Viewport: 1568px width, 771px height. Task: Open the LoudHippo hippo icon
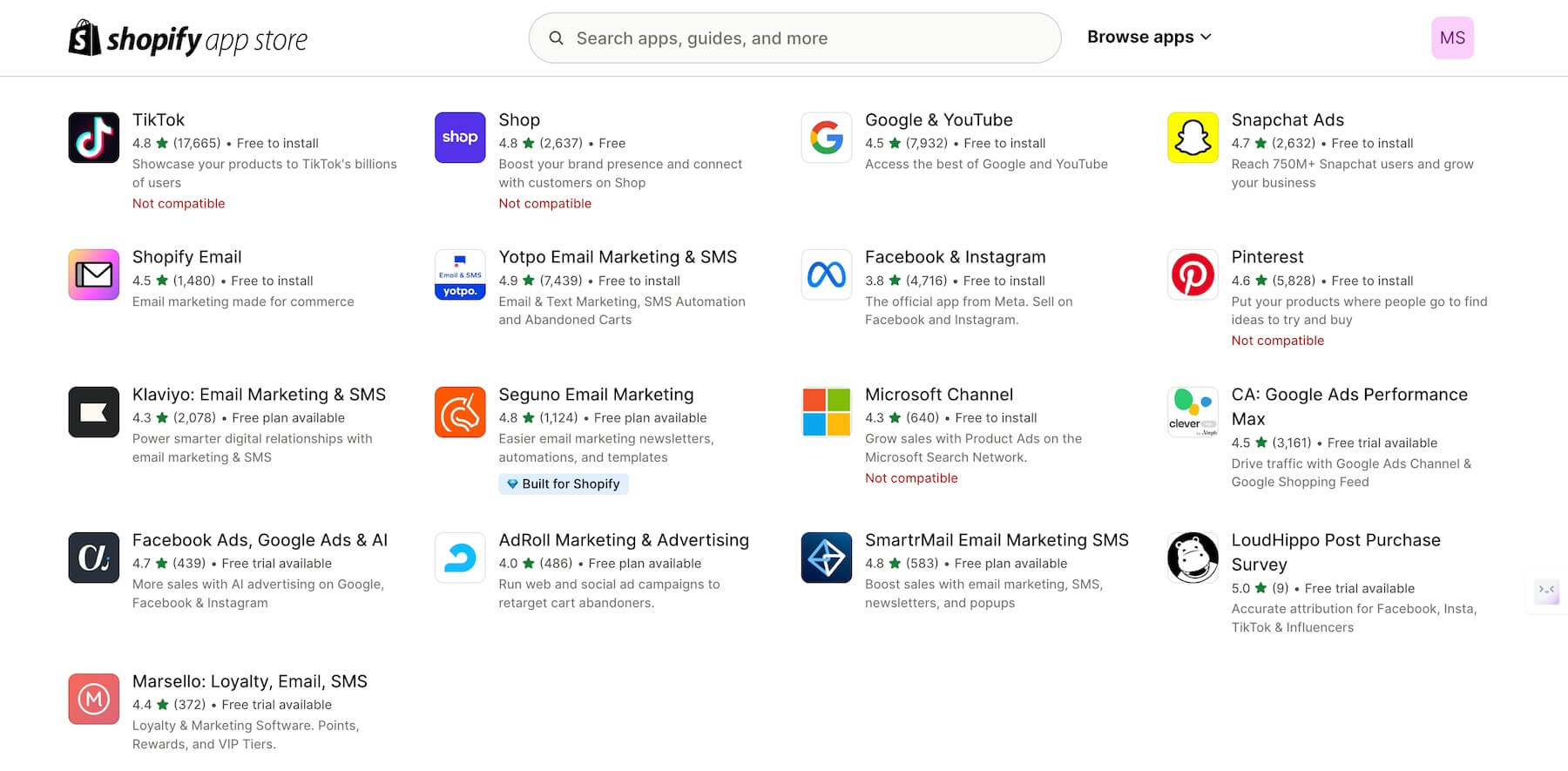point(1193,558)
